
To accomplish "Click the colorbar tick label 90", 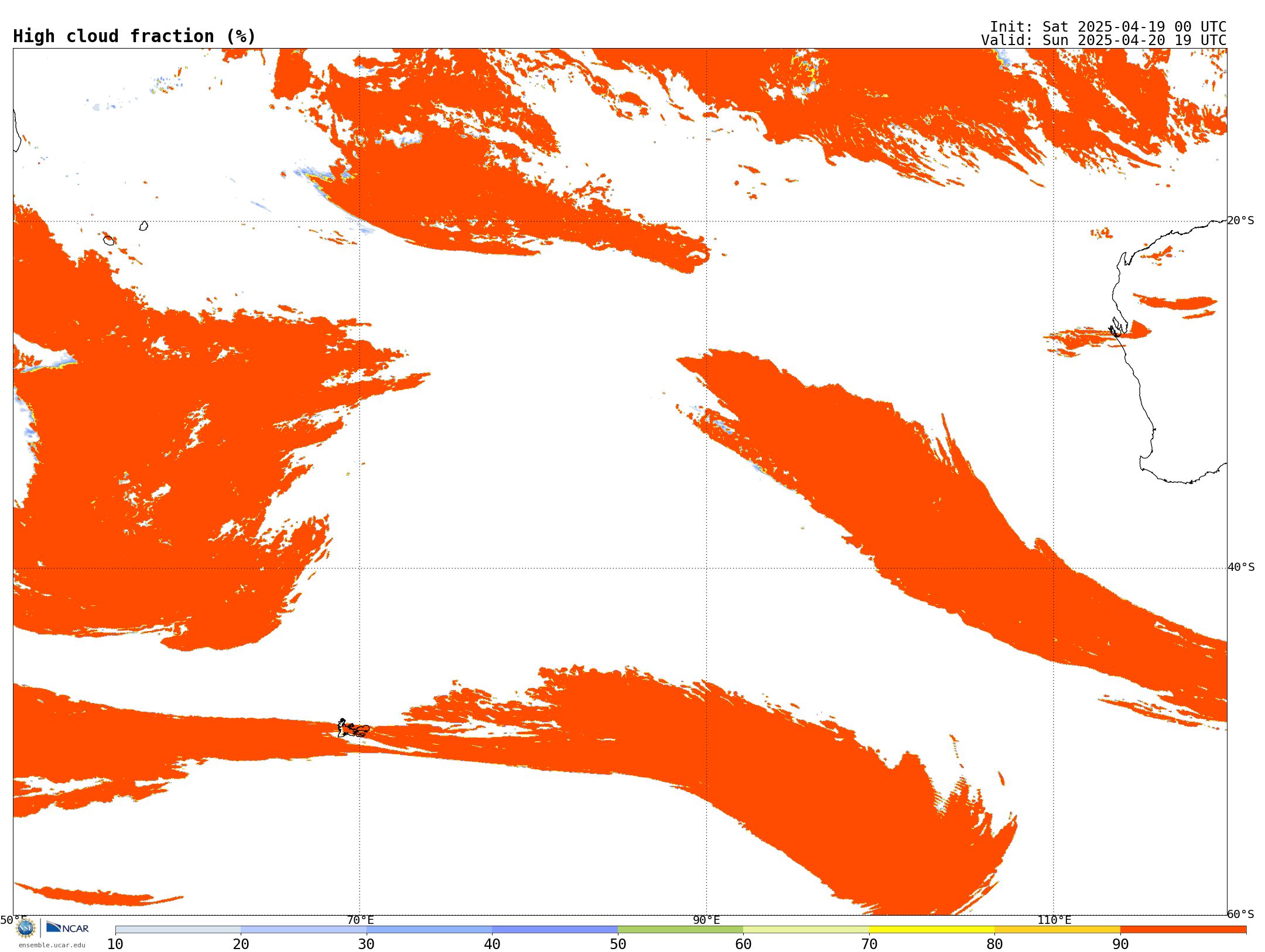I will click(1120, 944).
